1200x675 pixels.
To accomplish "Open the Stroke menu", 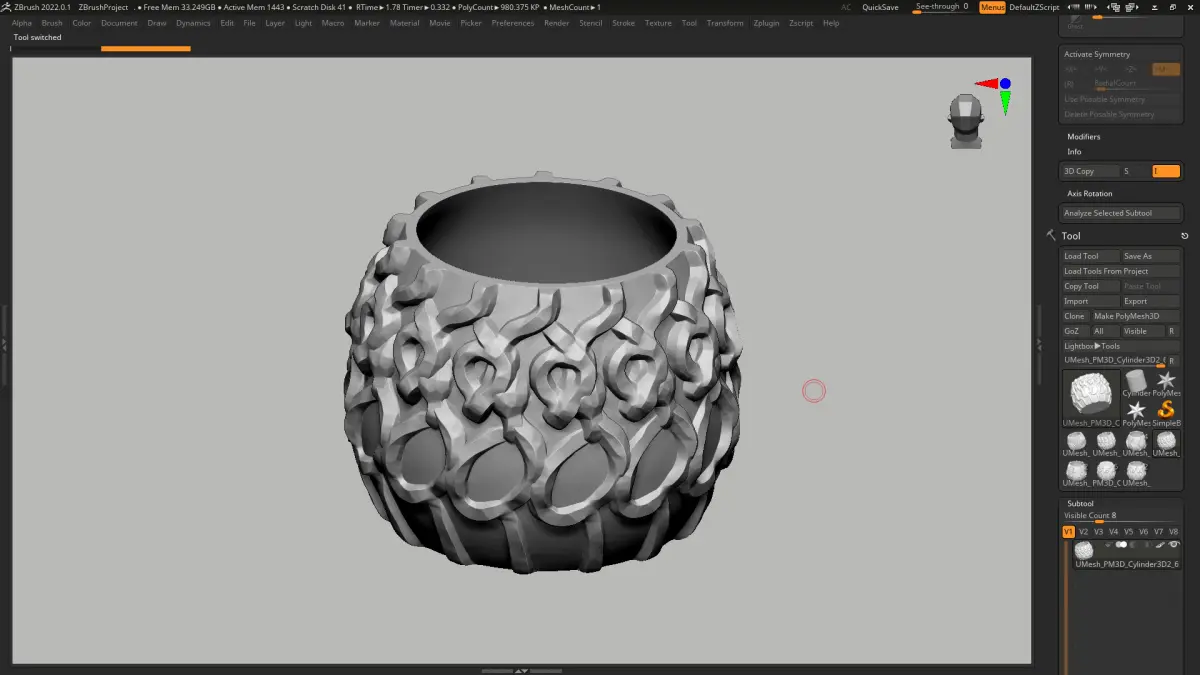I will point(623,23).
